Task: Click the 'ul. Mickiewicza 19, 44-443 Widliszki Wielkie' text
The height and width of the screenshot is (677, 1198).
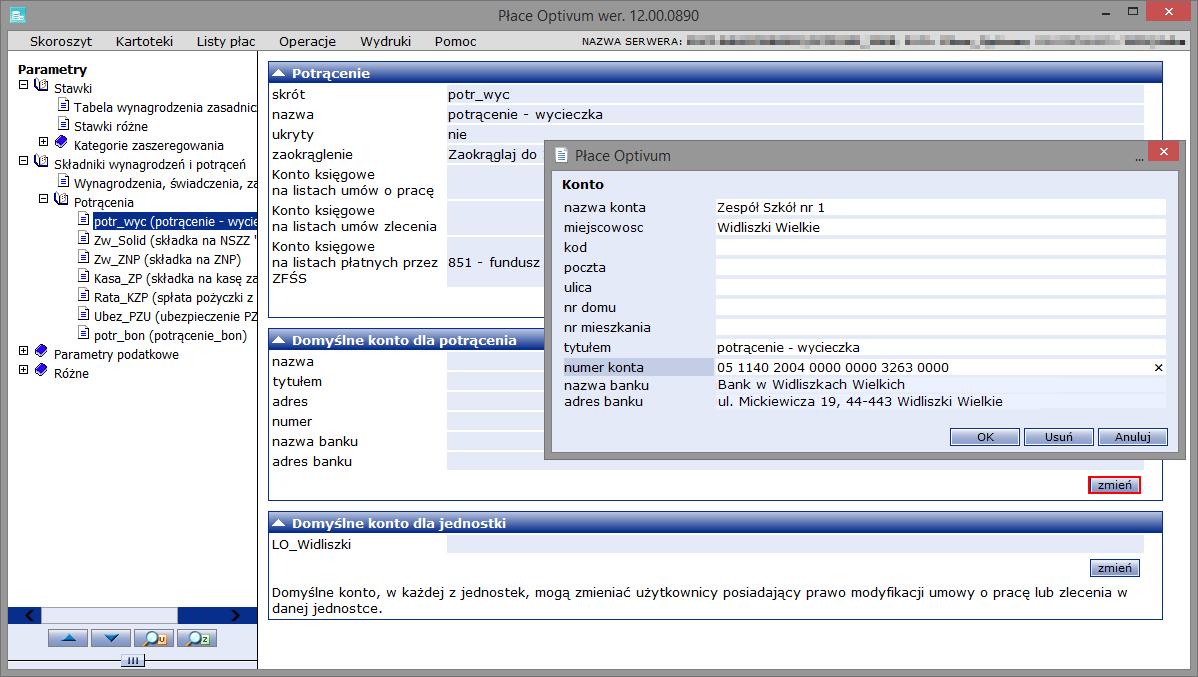Action: click(860, 401)
